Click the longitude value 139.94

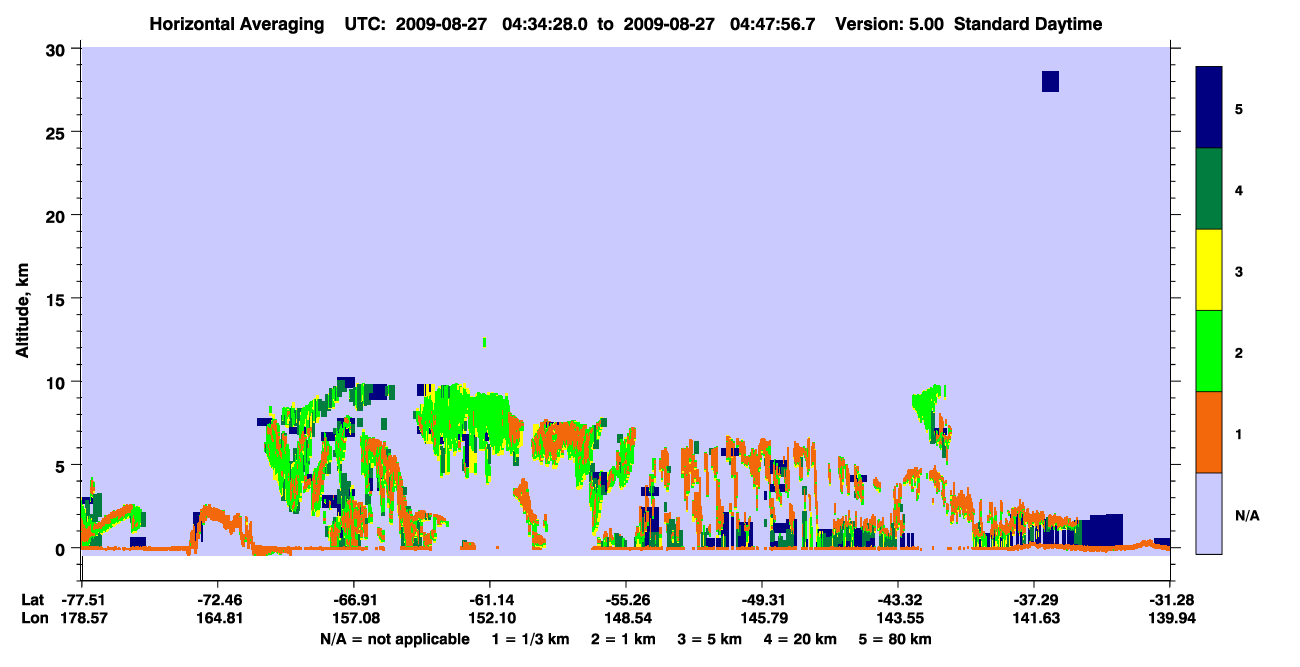[x=1170, y=618]
